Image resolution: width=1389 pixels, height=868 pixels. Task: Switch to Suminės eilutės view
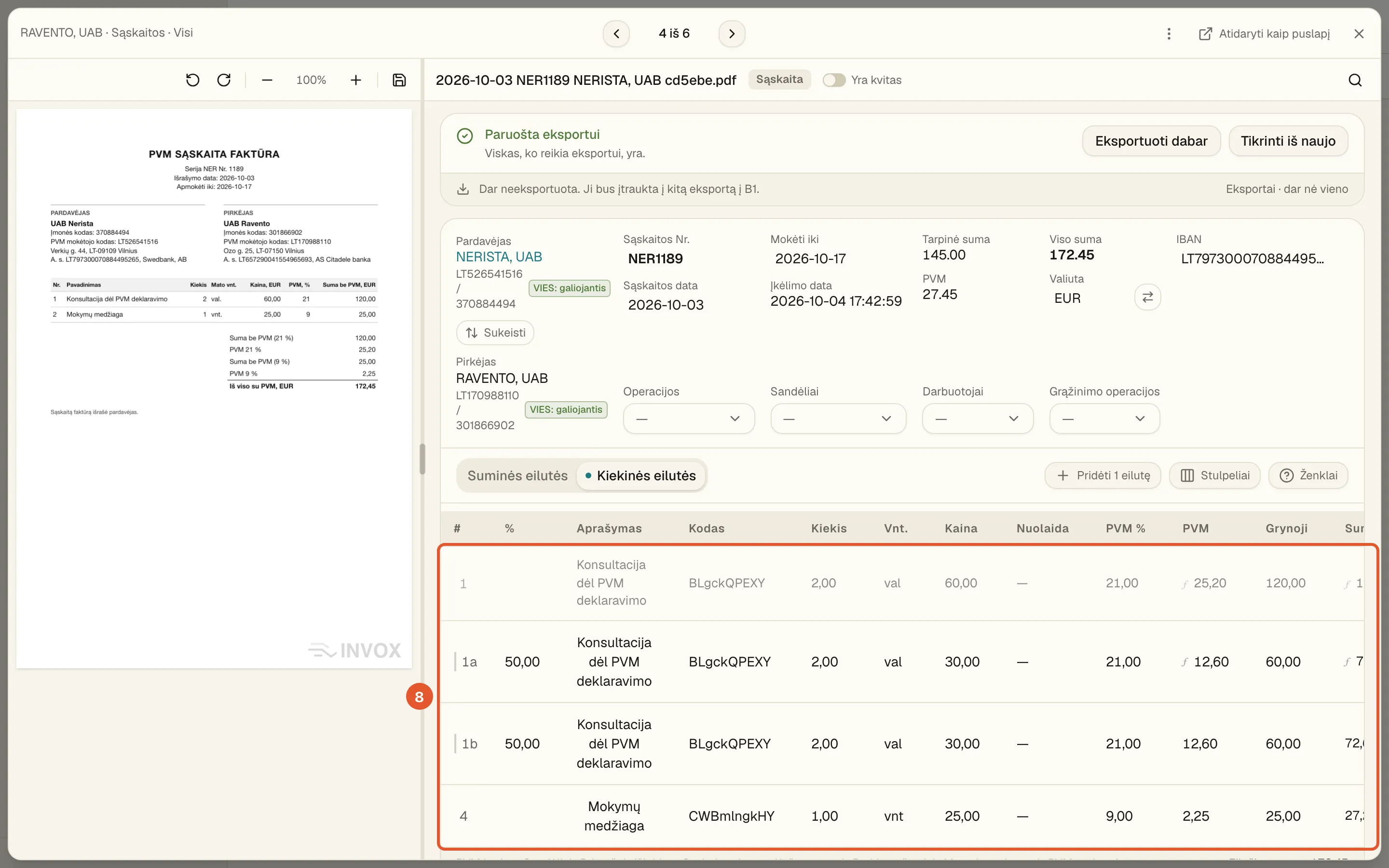[517, 476]
